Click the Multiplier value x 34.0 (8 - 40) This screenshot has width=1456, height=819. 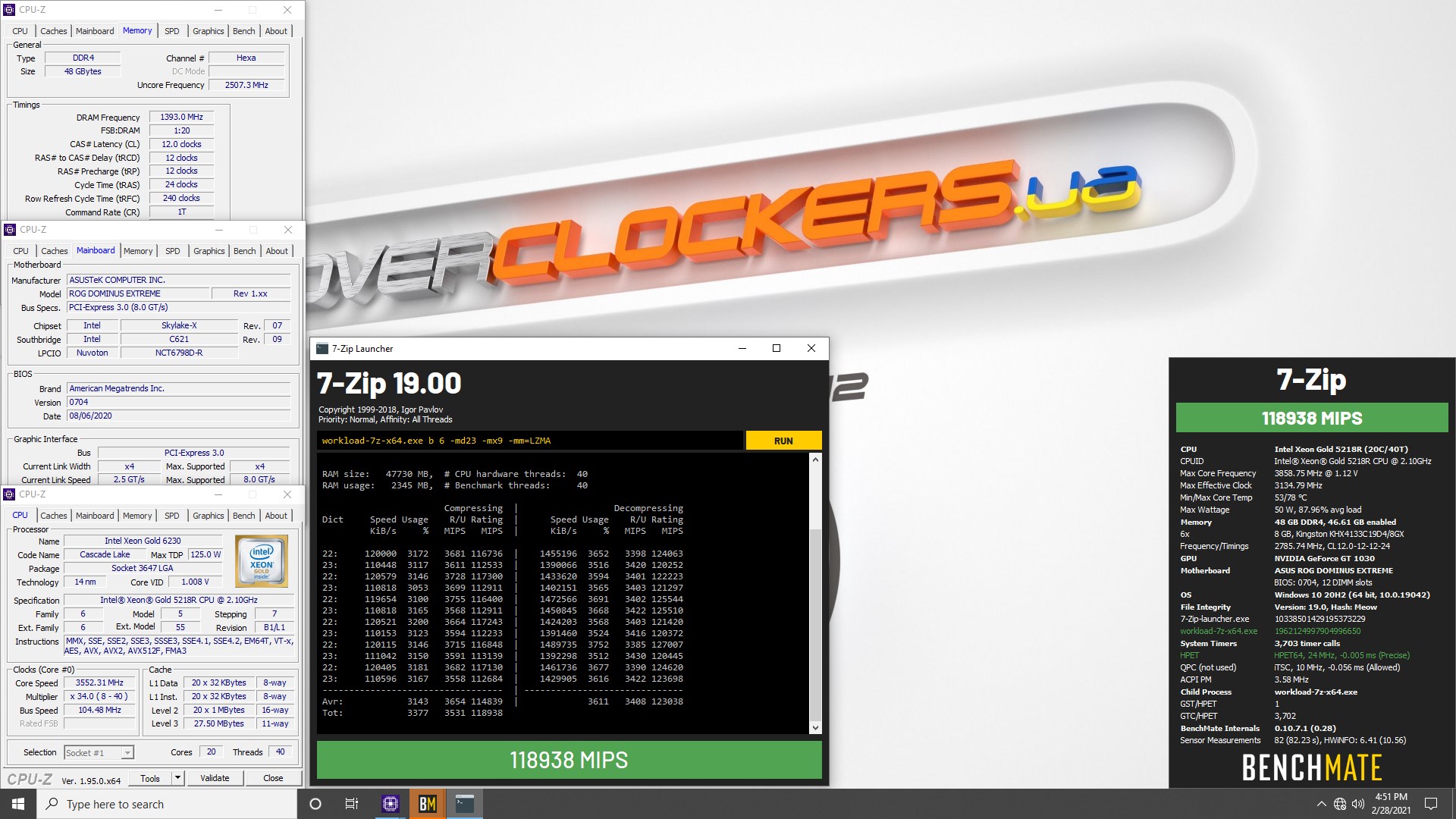99,696
